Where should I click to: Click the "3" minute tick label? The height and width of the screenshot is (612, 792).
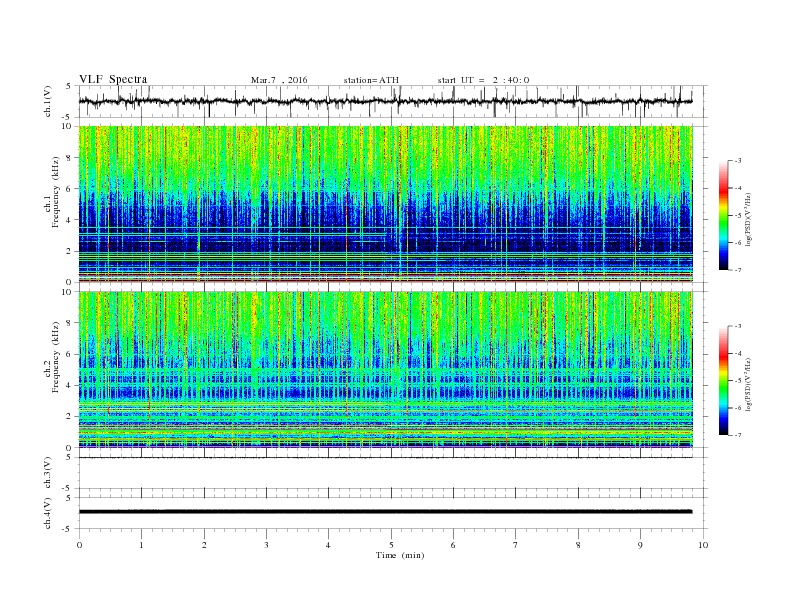[266, 545]
